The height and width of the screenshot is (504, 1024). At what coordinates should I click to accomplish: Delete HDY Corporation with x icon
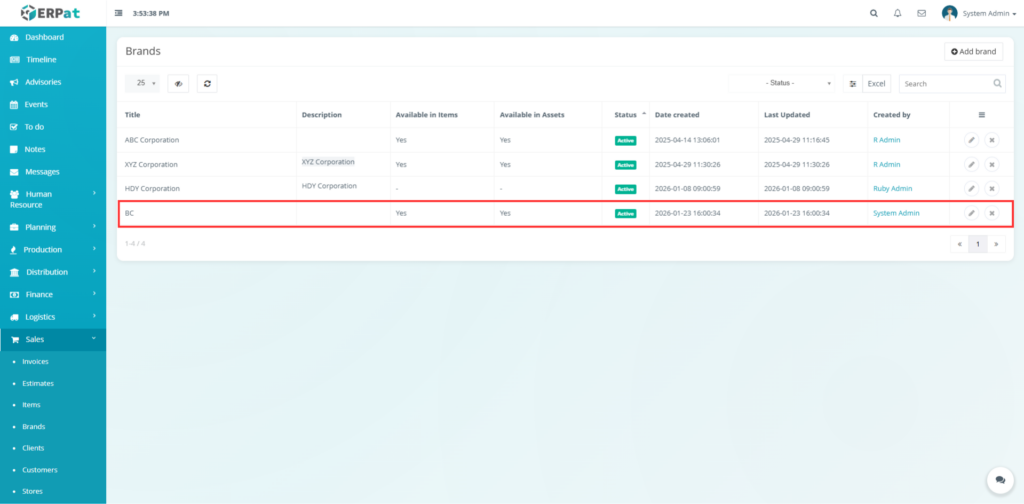click(x=992, y=189)
